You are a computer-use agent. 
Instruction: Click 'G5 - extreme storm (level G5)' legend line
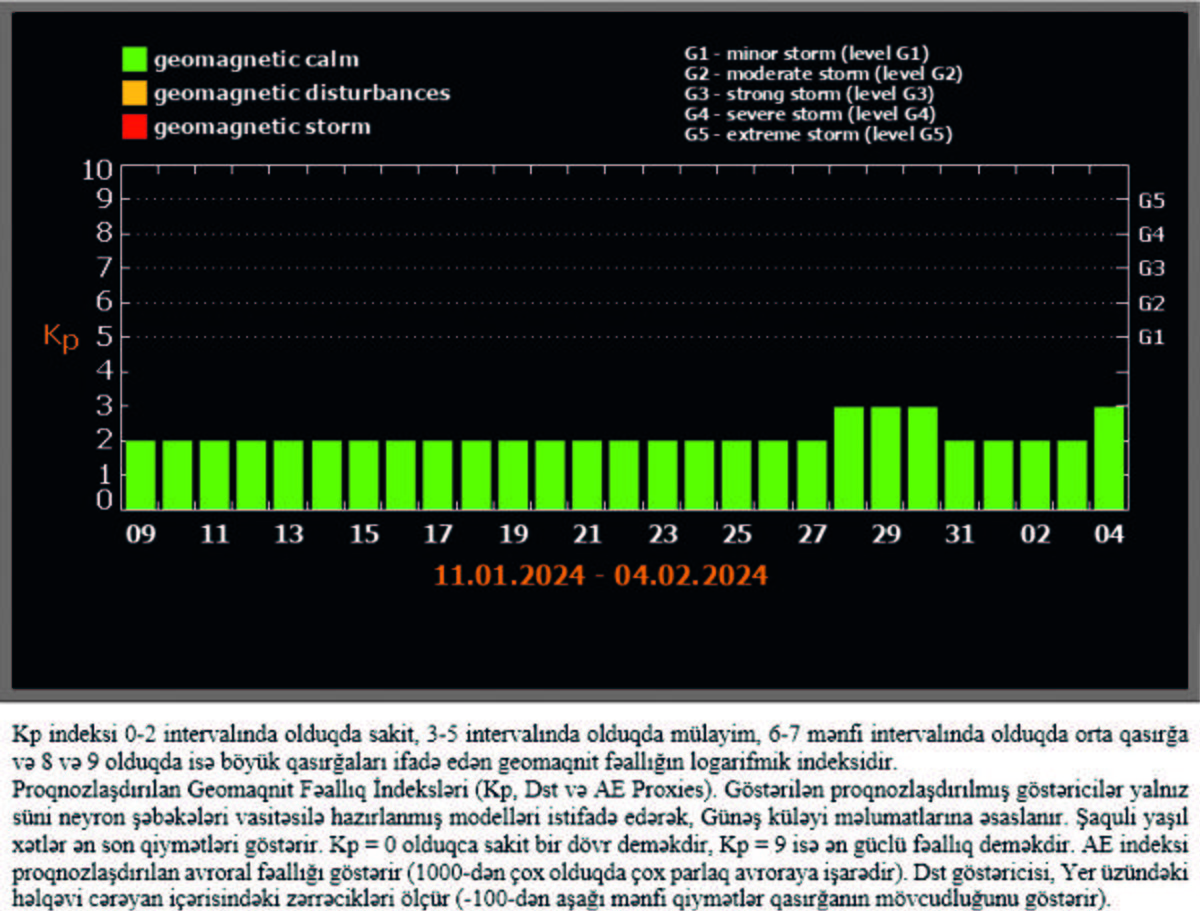[x=819, y=133]
